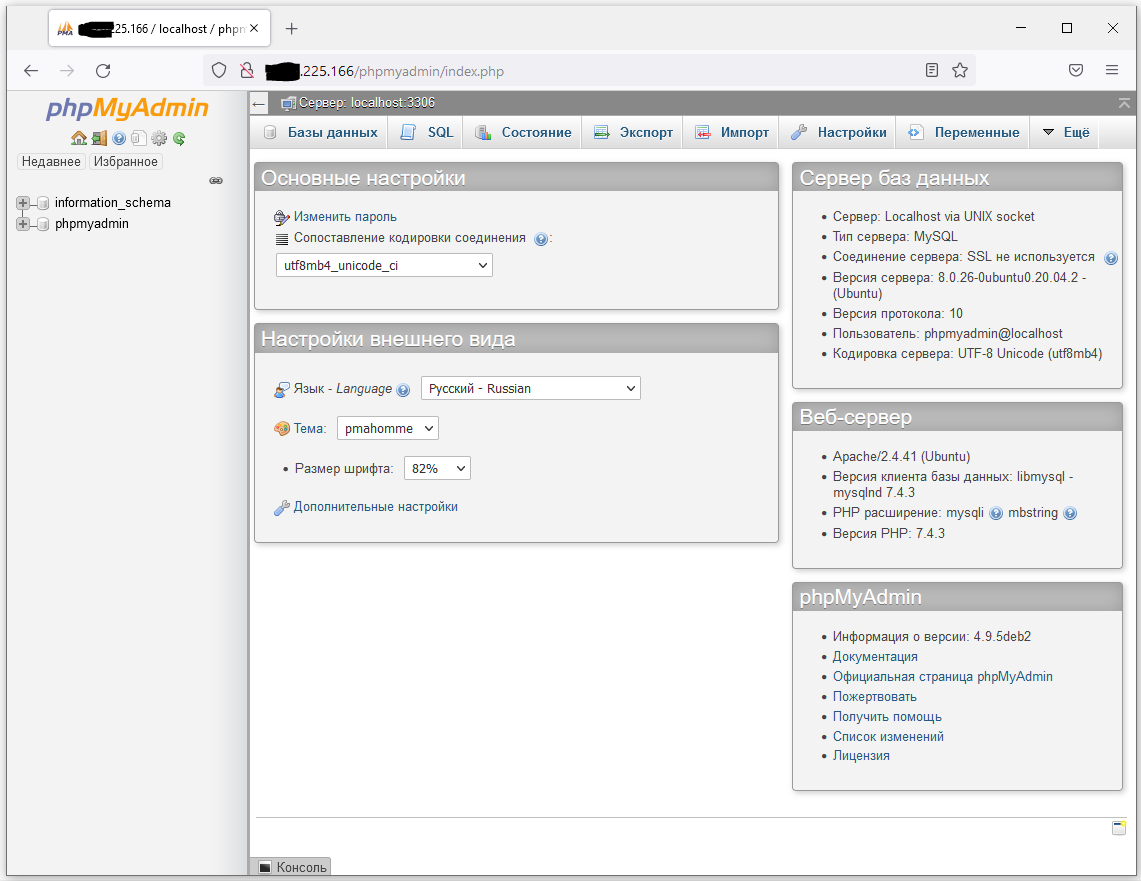Image resolution: width=1141 pixels, height=881 pixels.
Task: Open the Настройки tab
Action: point(838,132)
